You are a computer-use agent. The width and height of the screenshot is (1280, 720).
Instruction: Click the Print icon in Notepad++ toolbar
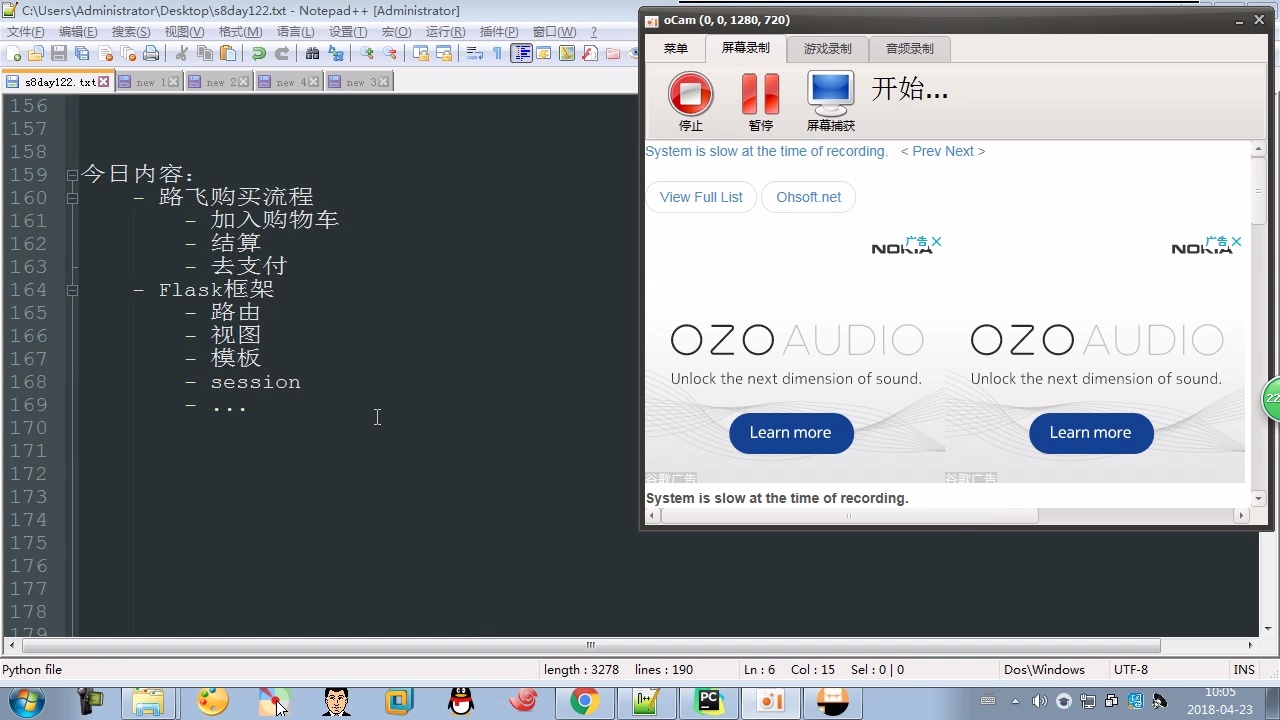click(x=151, y=54)
